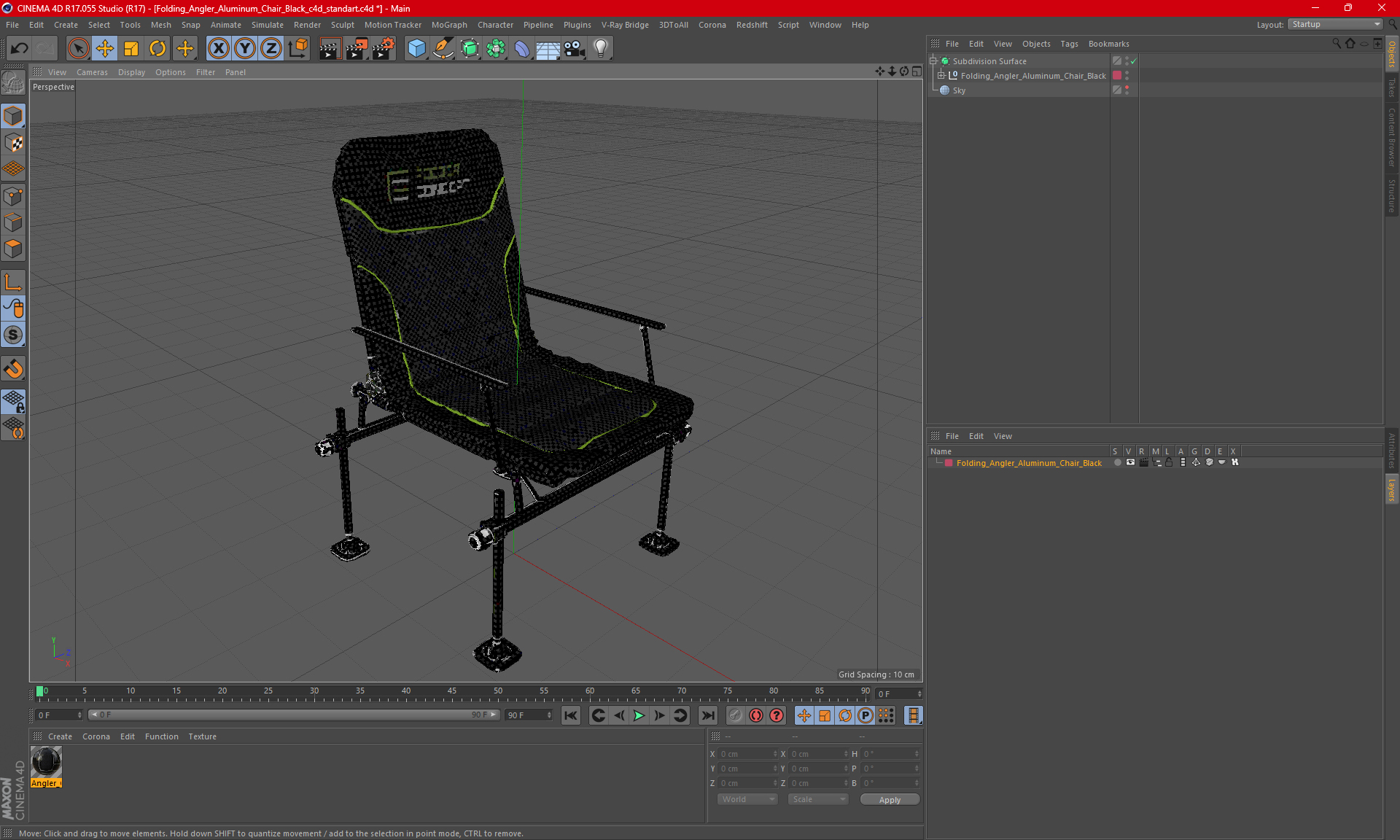
Task: Open Edit Render Settings
Action: [x=384, y=49]
